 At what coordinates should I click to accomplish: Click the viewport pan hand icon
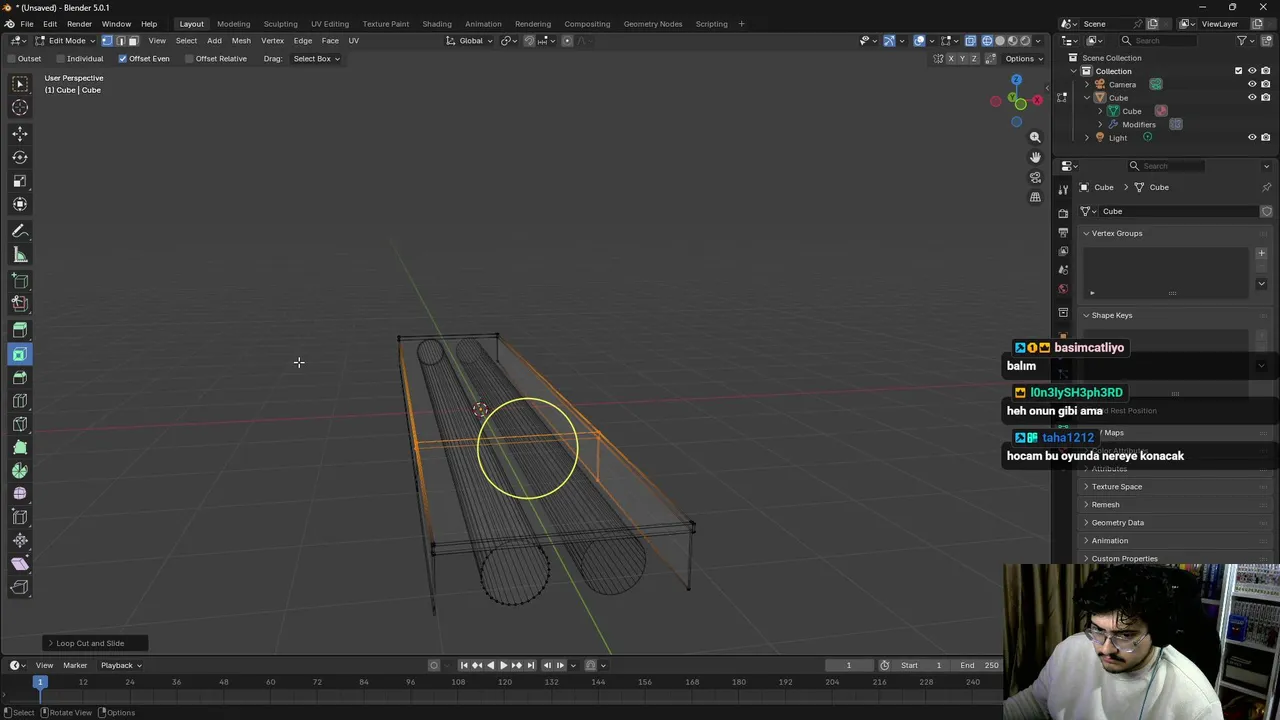coord(1035,157)
